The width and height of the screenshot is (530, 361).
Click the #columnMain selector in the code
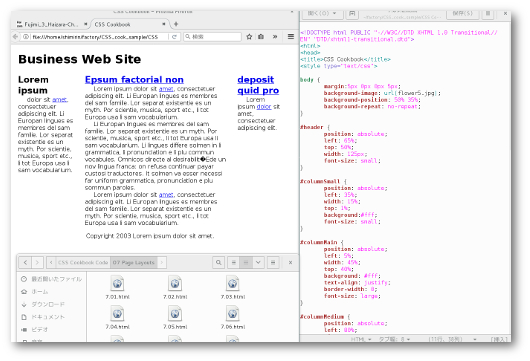tap(319, 242)
